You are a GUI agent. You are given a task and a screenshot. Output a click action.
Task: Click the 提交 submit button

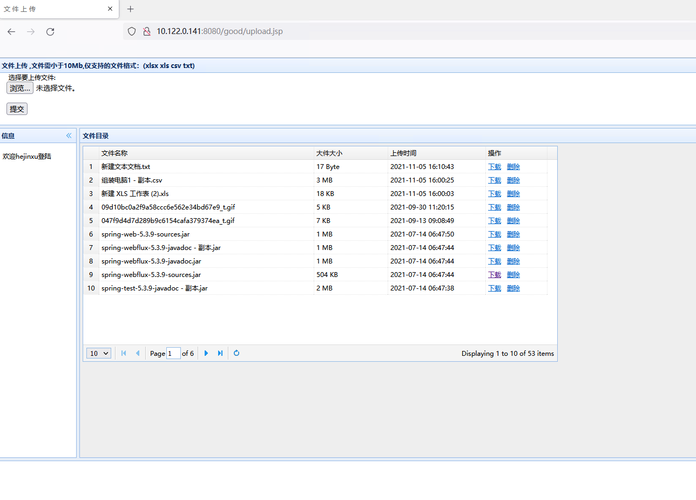(17, 109)
